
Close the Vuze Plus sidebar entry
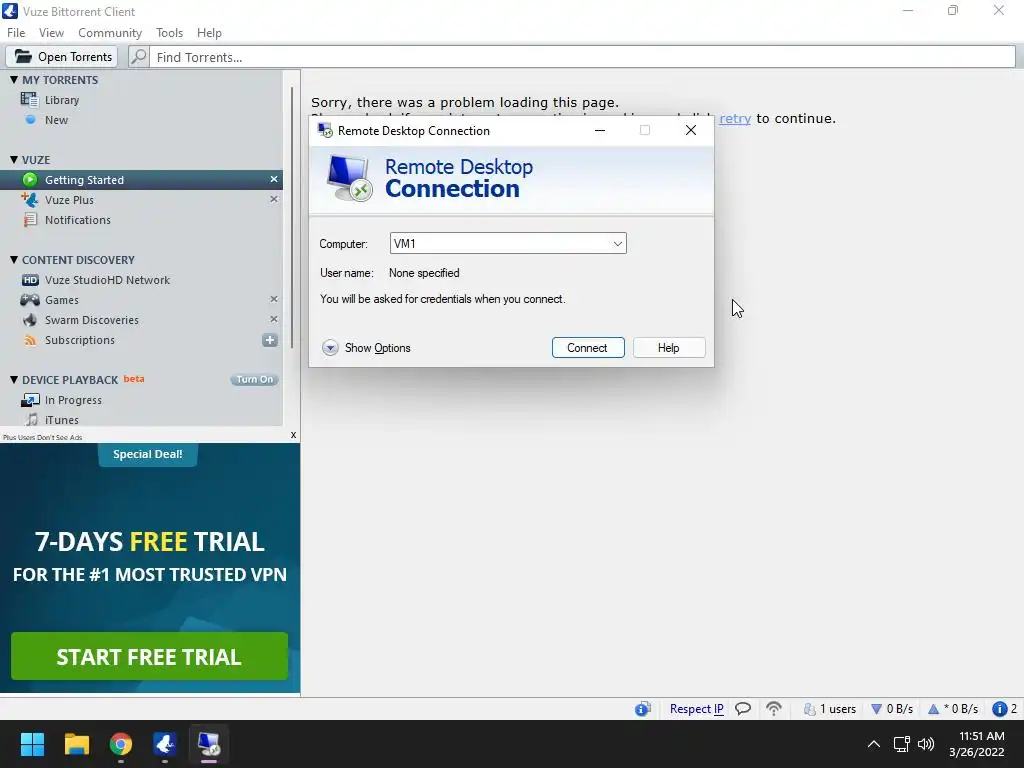click(274, 199)
